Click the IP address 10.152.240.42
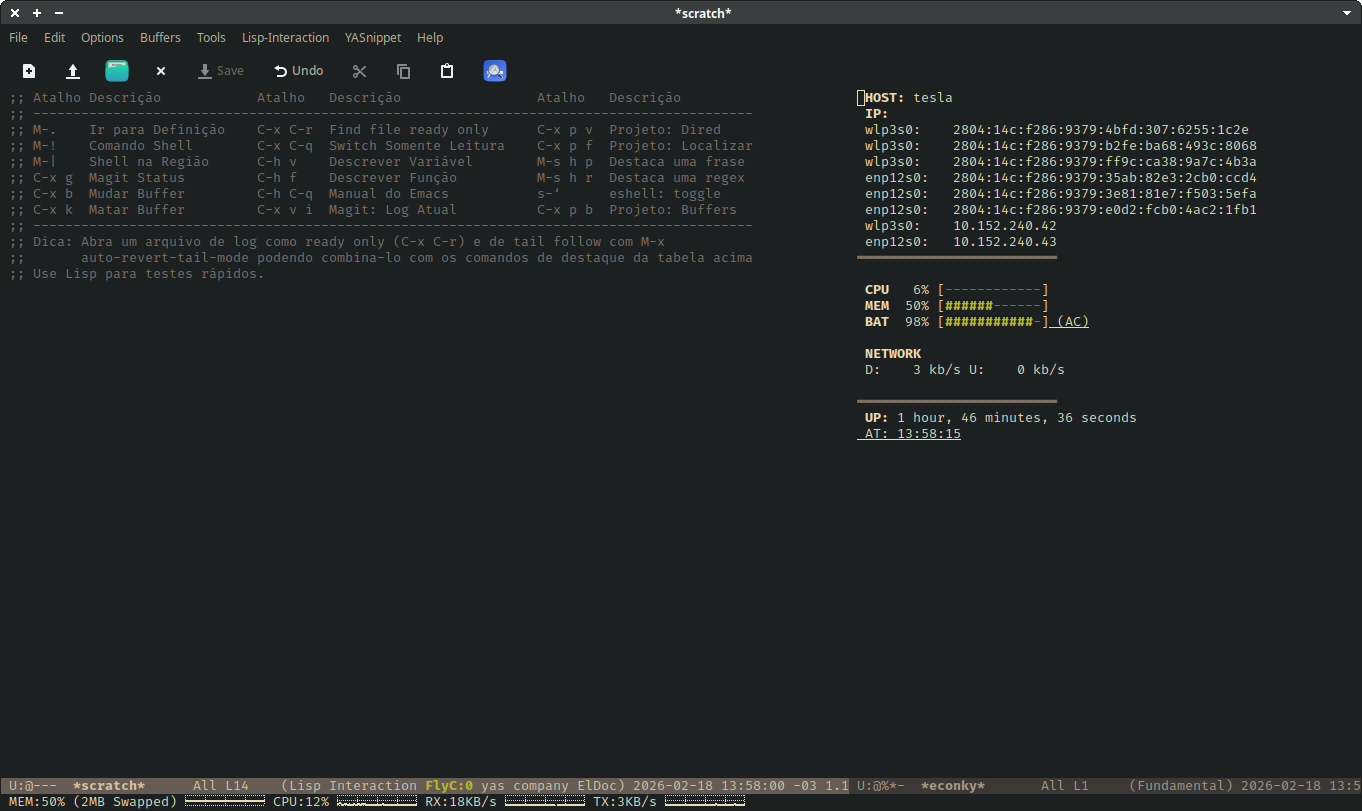Viewport: 1362px width, 811px height. [1005, 226]
